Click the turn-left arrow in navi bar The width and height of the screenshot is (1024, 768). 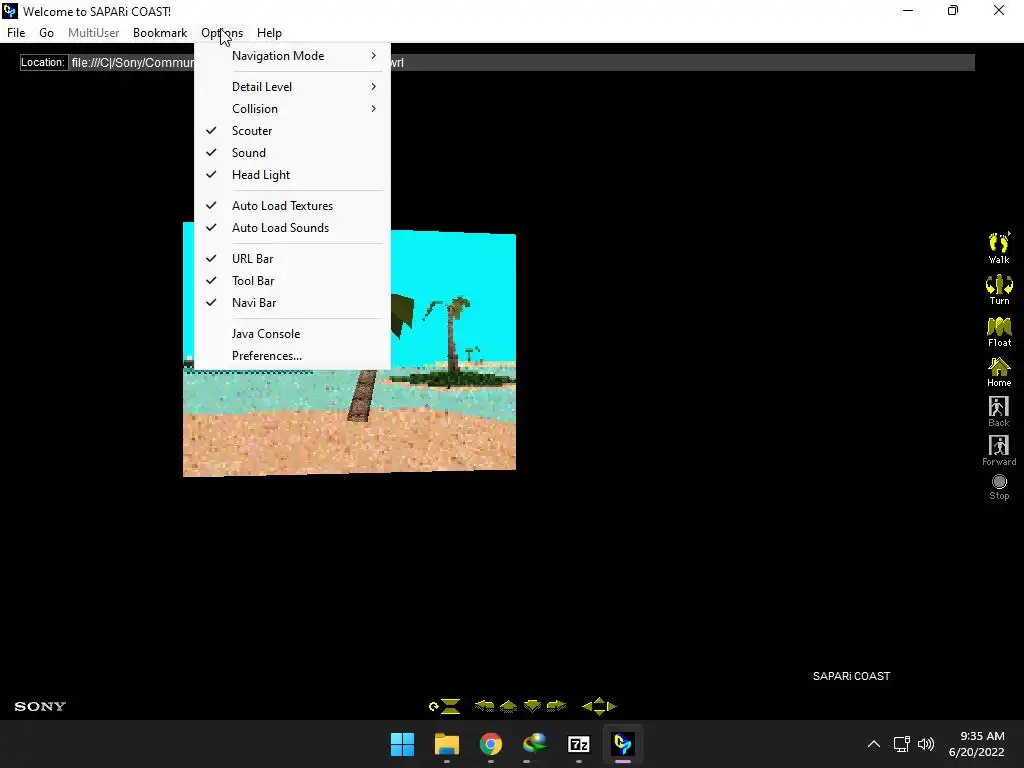point(484,706)
